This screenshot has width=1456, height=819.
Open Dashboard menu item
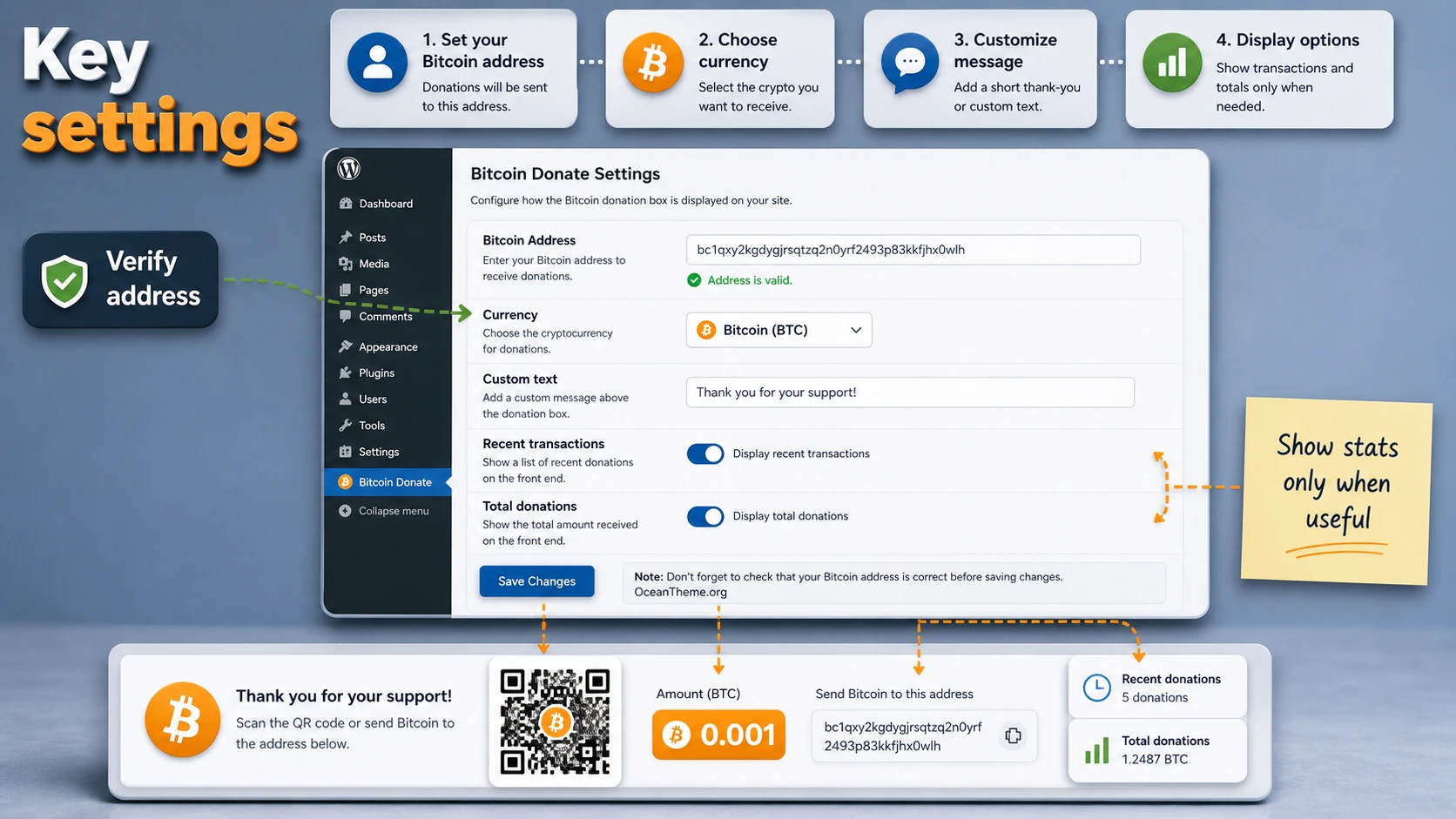[388, 204]
